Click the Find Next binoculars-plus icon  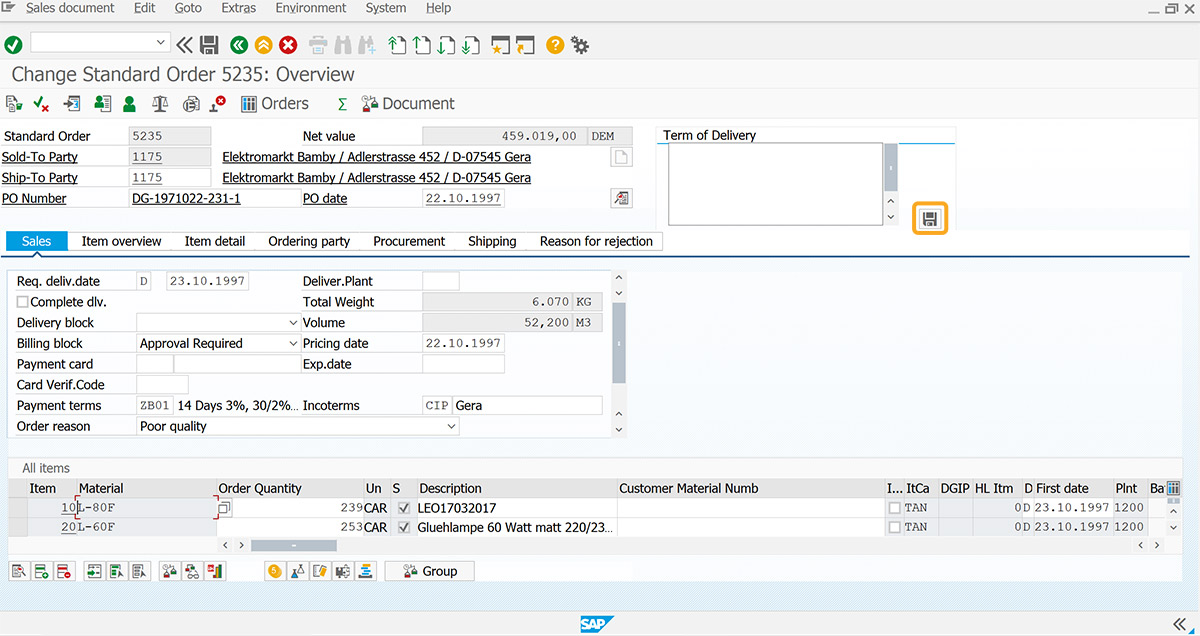click(x=366, y=45)
